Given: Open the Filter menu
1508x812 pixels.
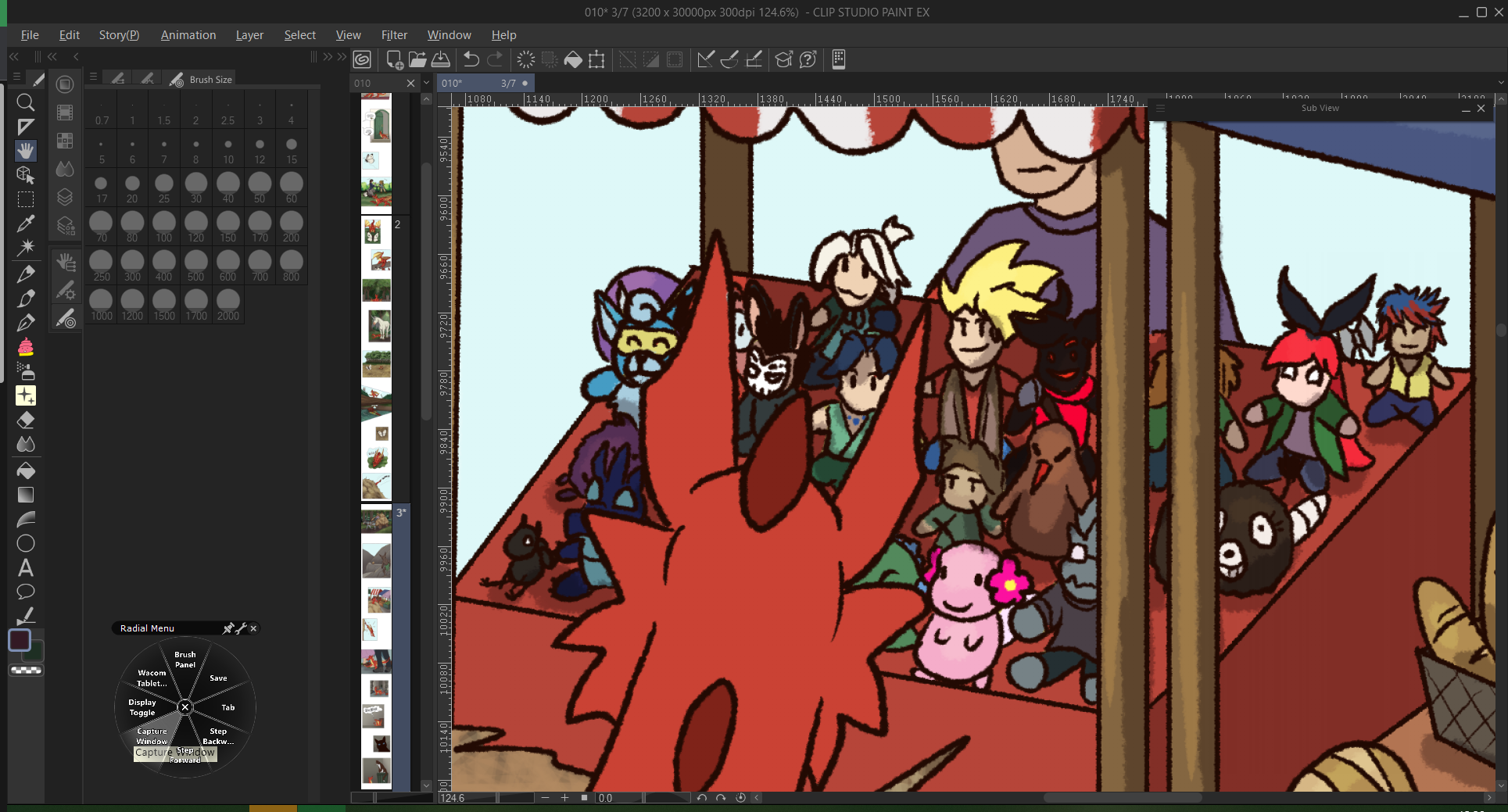Looking at the screenshot, I should [394, 35].
